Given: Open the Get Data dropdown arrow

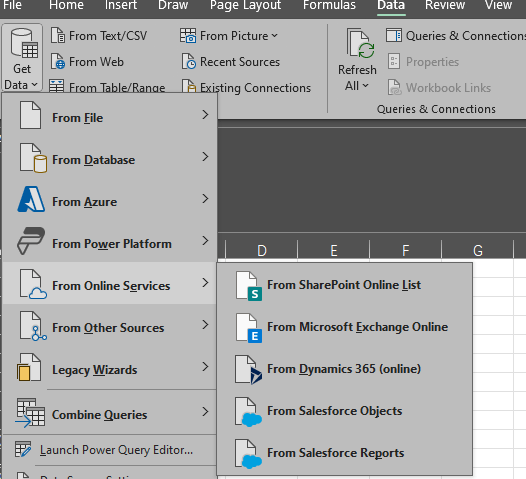Looking at the screenshot, I should click(34, 85).
